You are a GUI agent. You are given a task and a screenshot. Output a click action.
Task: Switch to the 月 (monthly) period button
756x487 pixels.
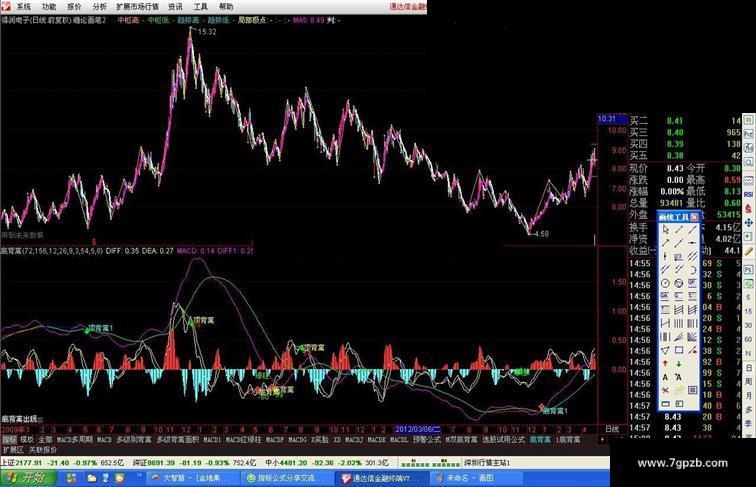coord(748,395)
